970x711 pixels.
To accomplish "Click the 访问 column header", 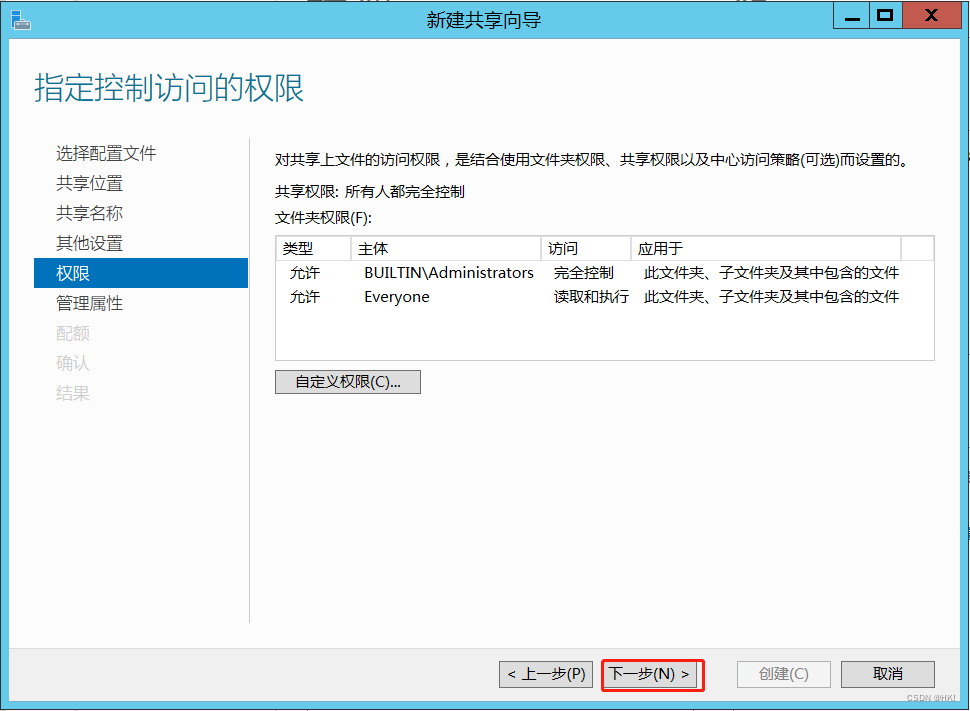I will 586,249.
